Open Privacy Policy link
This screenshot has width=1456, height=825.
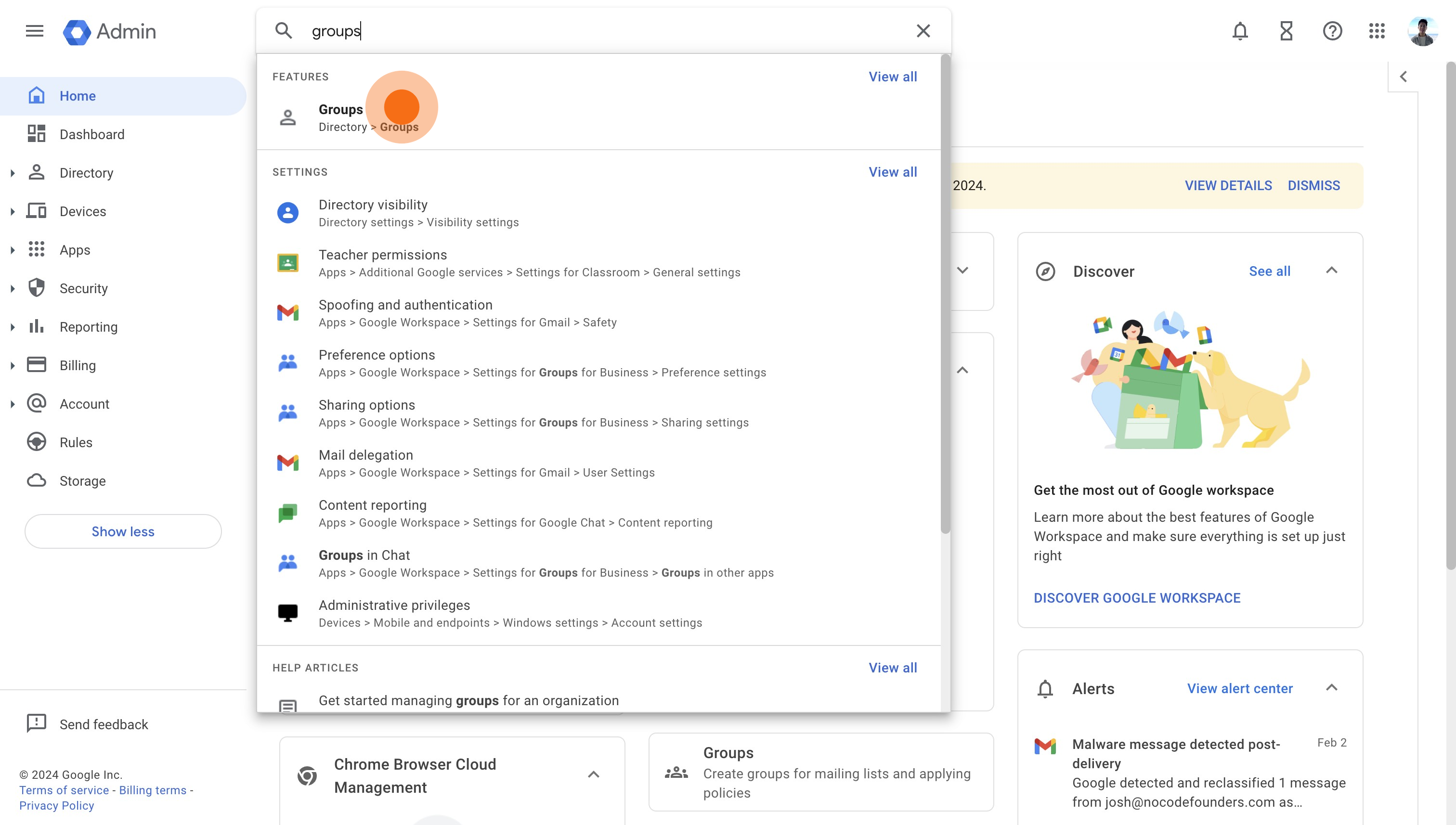pos(57,805)
